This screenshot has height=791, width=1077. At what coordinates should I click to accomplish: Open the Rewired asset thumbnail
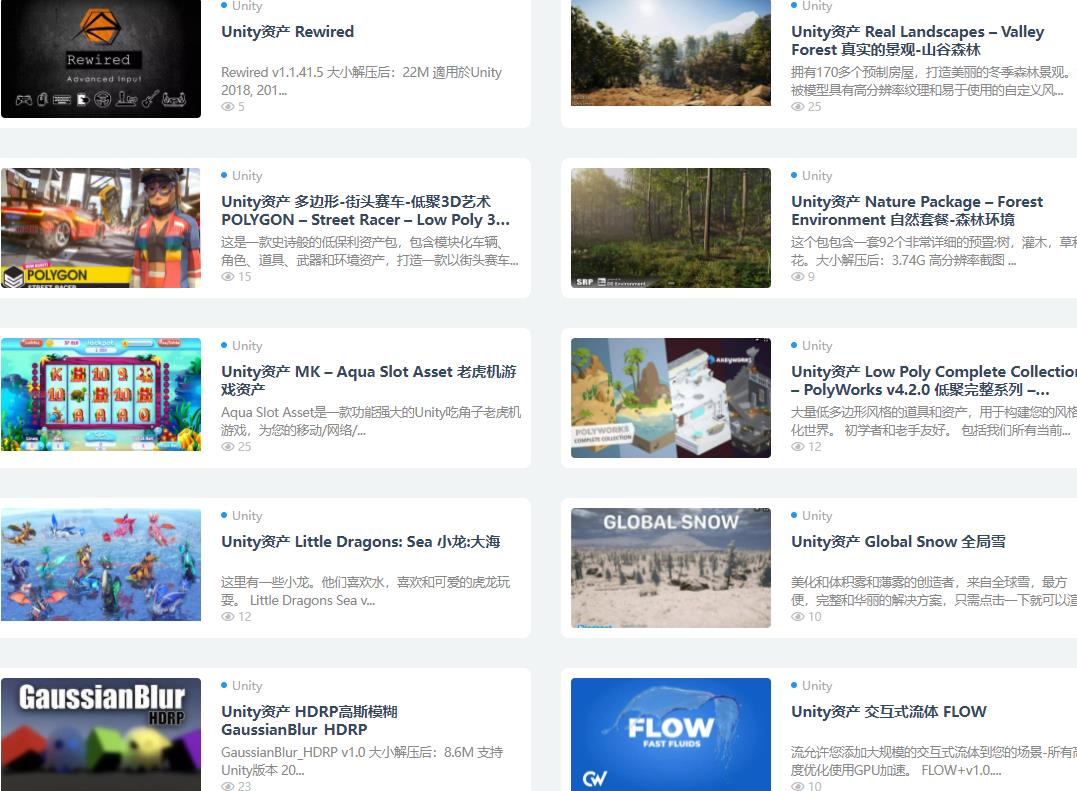pos(101,58)
